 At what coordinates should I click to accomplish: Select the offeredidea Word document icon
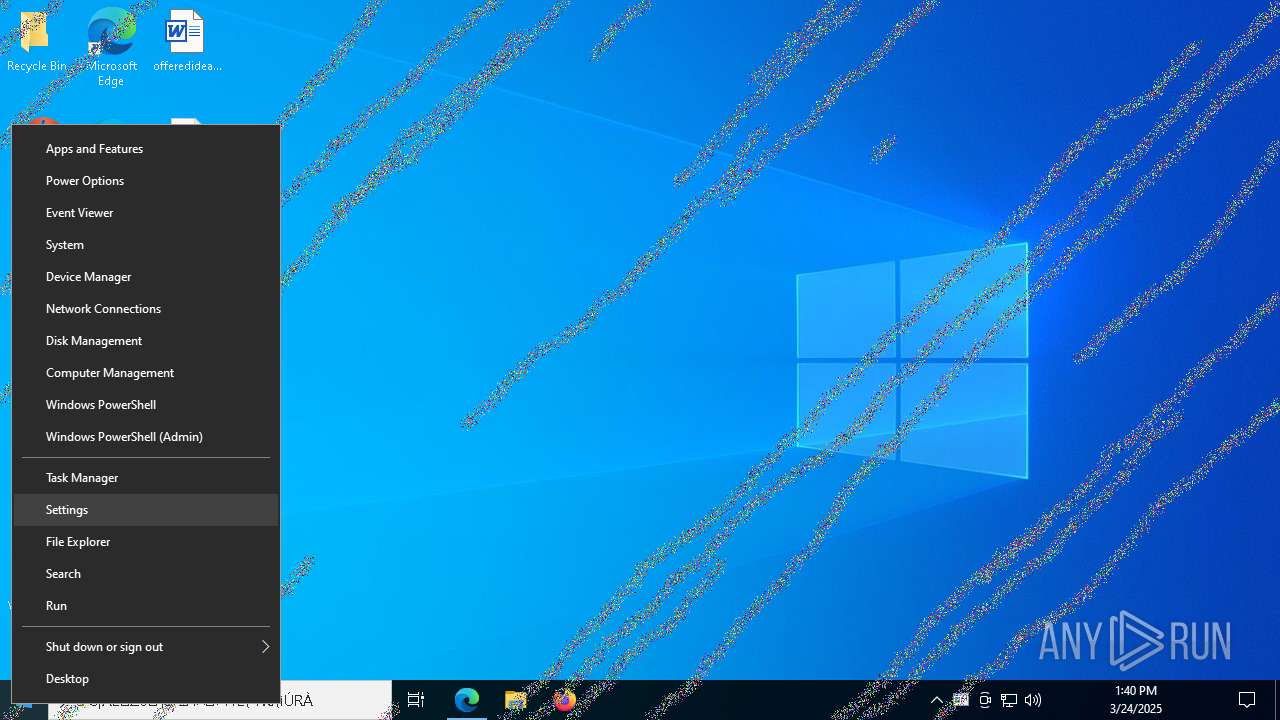coord(187,42)
